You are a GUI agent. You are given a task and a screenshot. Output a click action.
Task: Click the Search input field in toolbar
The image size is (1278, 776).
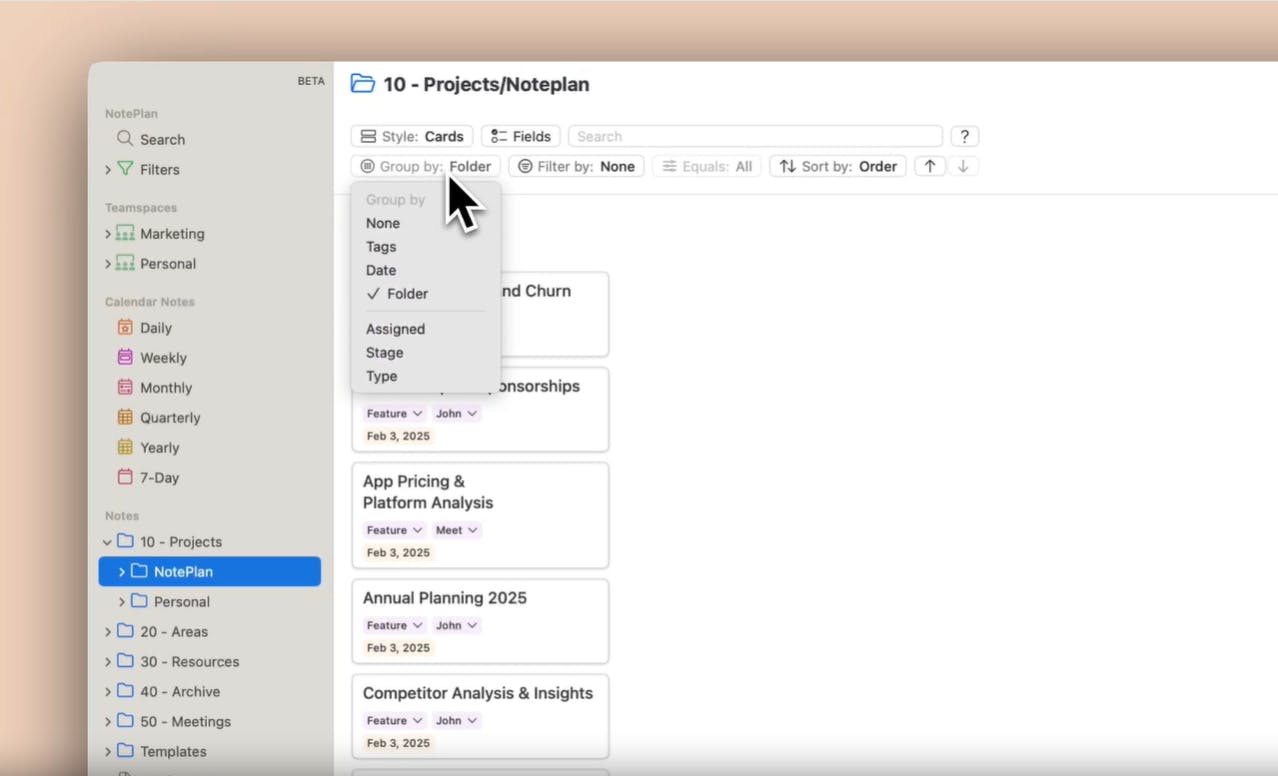pos(755,136)
